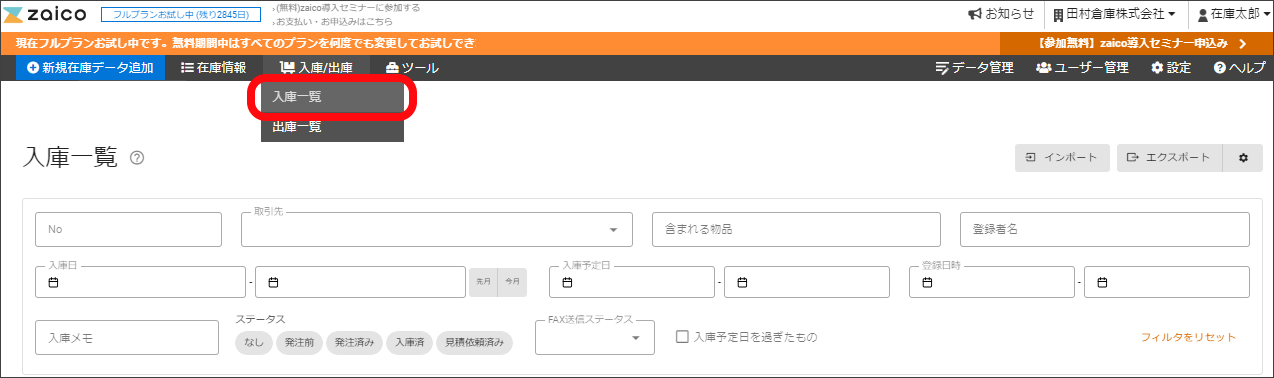Open the gear settings next to エクスポート
This screenshot has height=378, width=1274.
coord(1243,158)
